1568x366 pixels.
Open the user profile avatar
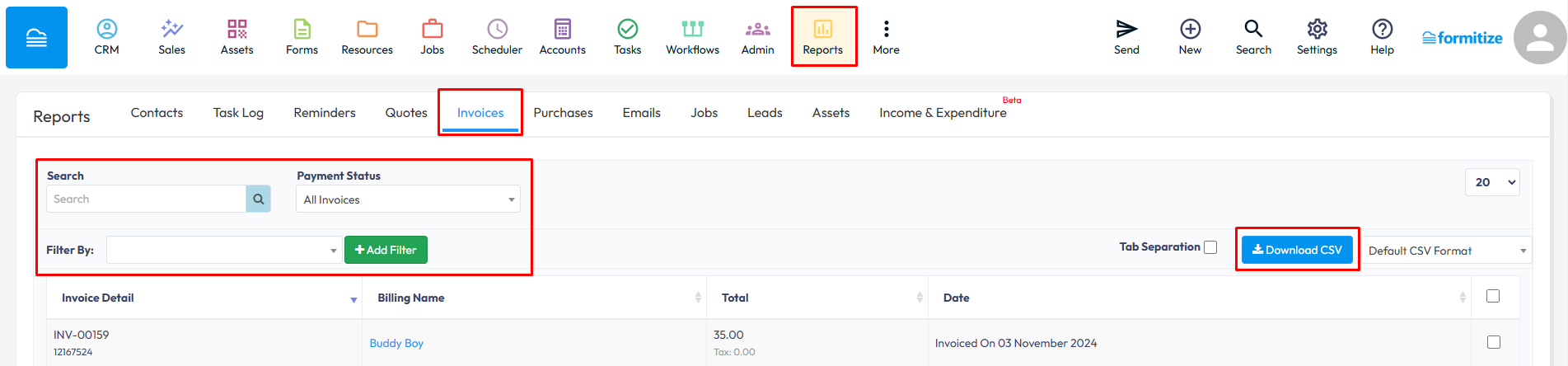(1540, 37)
